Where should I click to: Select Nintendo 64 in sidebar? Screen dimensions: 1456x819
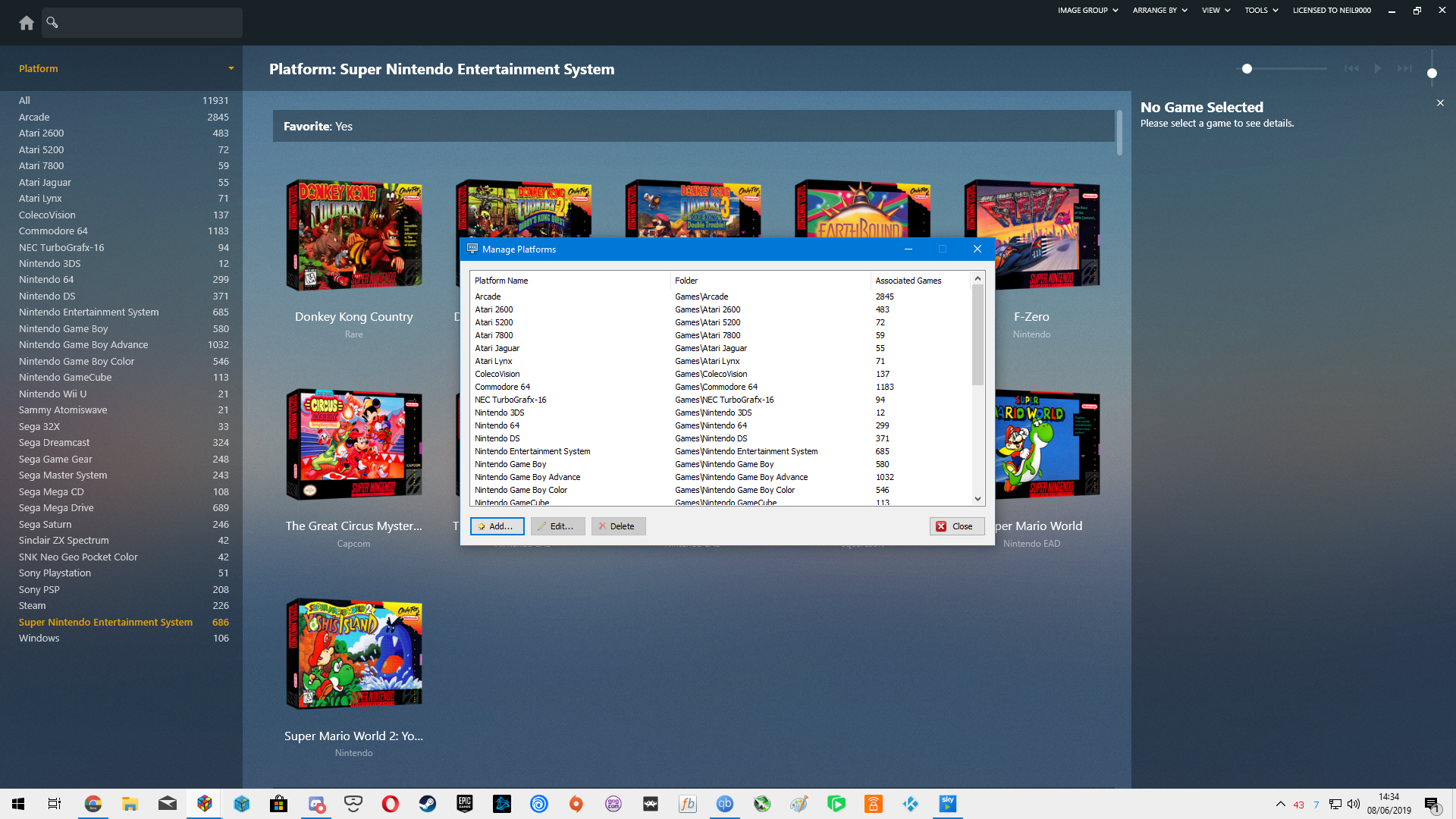(x=124, y=280)
